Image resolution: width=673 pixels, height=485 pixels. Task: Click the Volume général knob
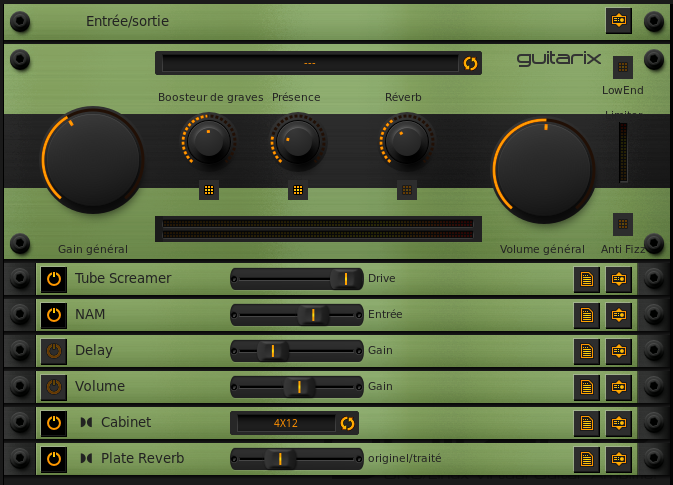click(544, 170)
